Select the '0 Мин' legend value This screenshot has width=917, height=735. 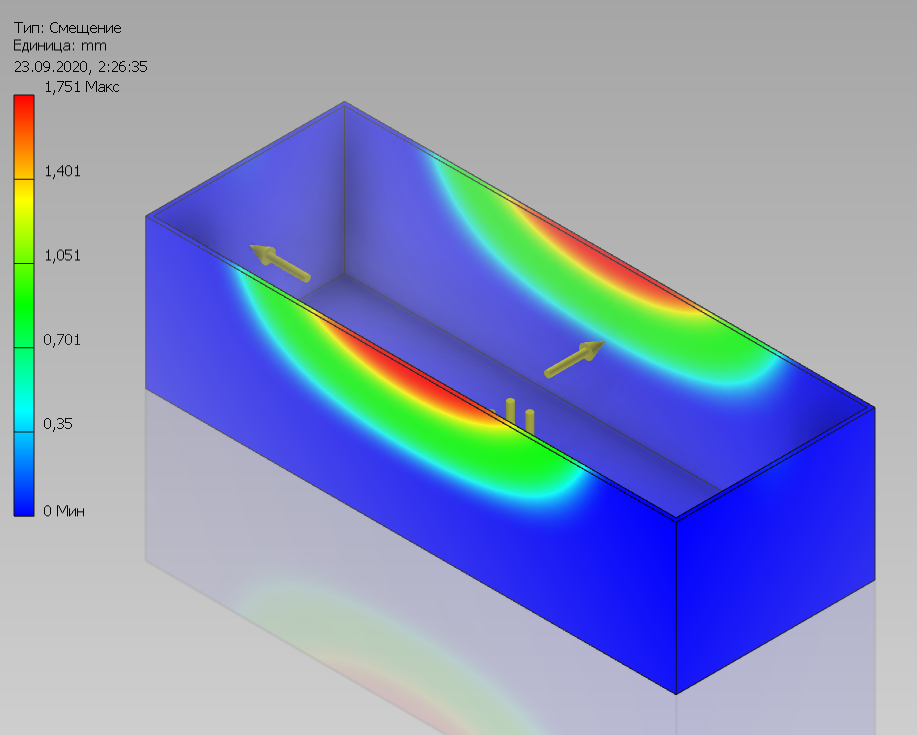point(64,511)
